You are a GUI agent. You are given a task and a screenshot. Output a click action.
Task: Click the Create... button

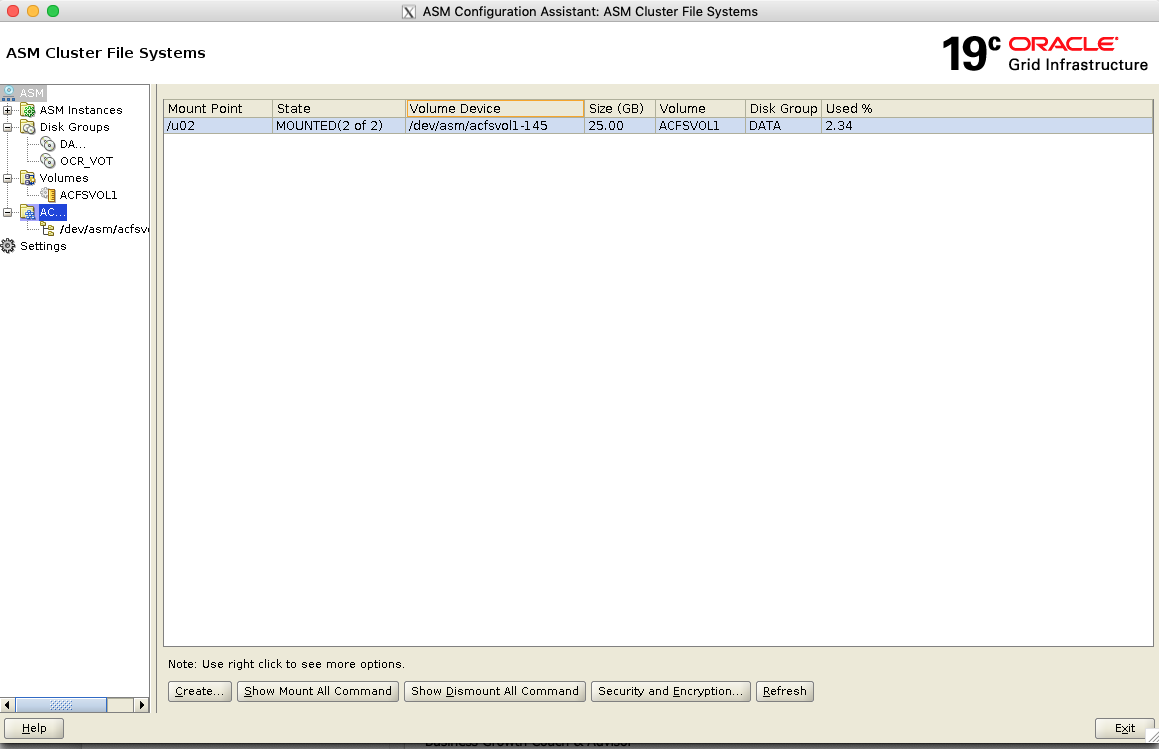(x=200, y=691)
